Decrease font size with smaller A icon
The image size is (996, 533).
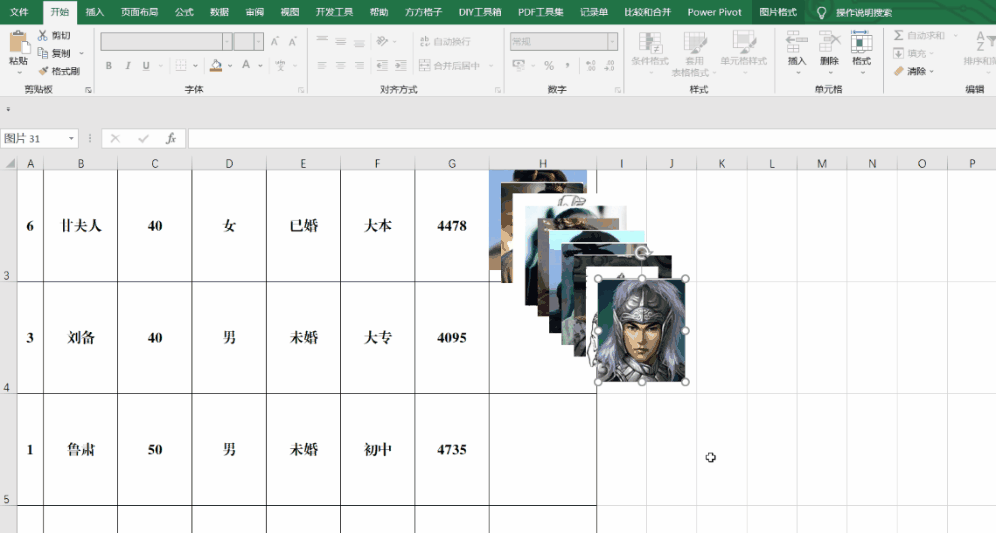pos(293,42)
